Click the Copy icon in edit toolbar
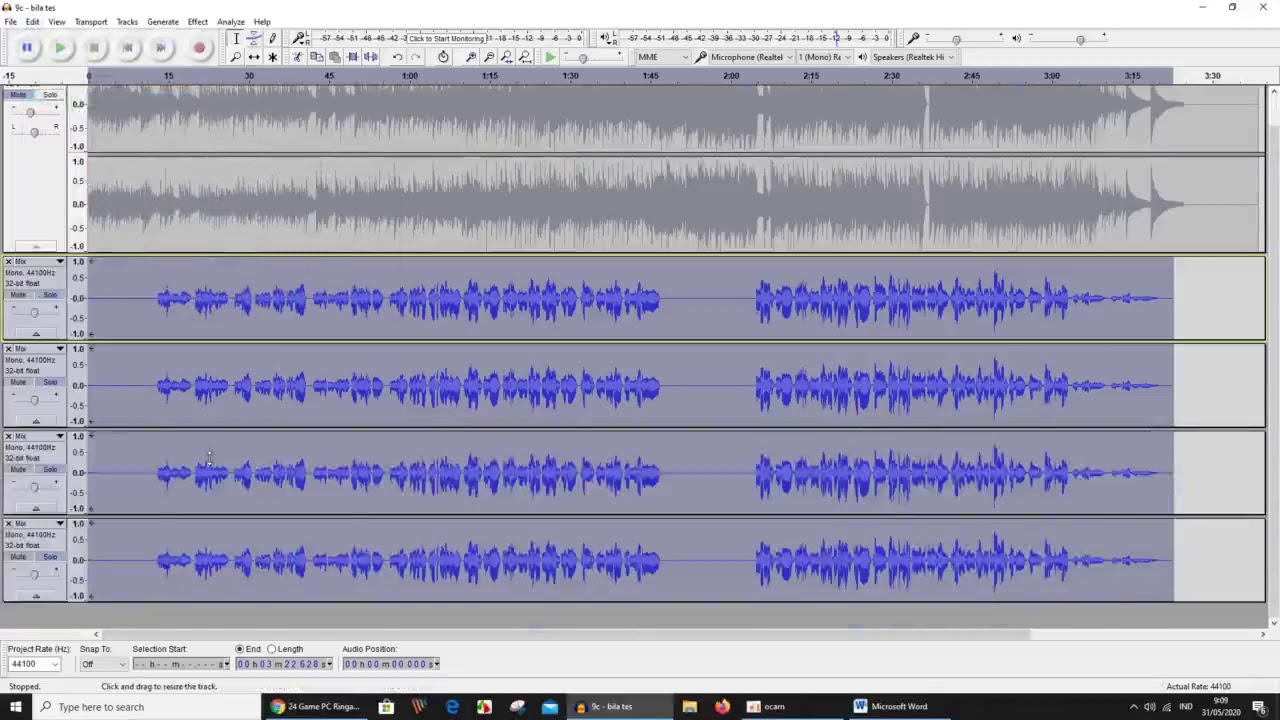The height and width of the screenshot is (720, 1280). tap(316, 57)
